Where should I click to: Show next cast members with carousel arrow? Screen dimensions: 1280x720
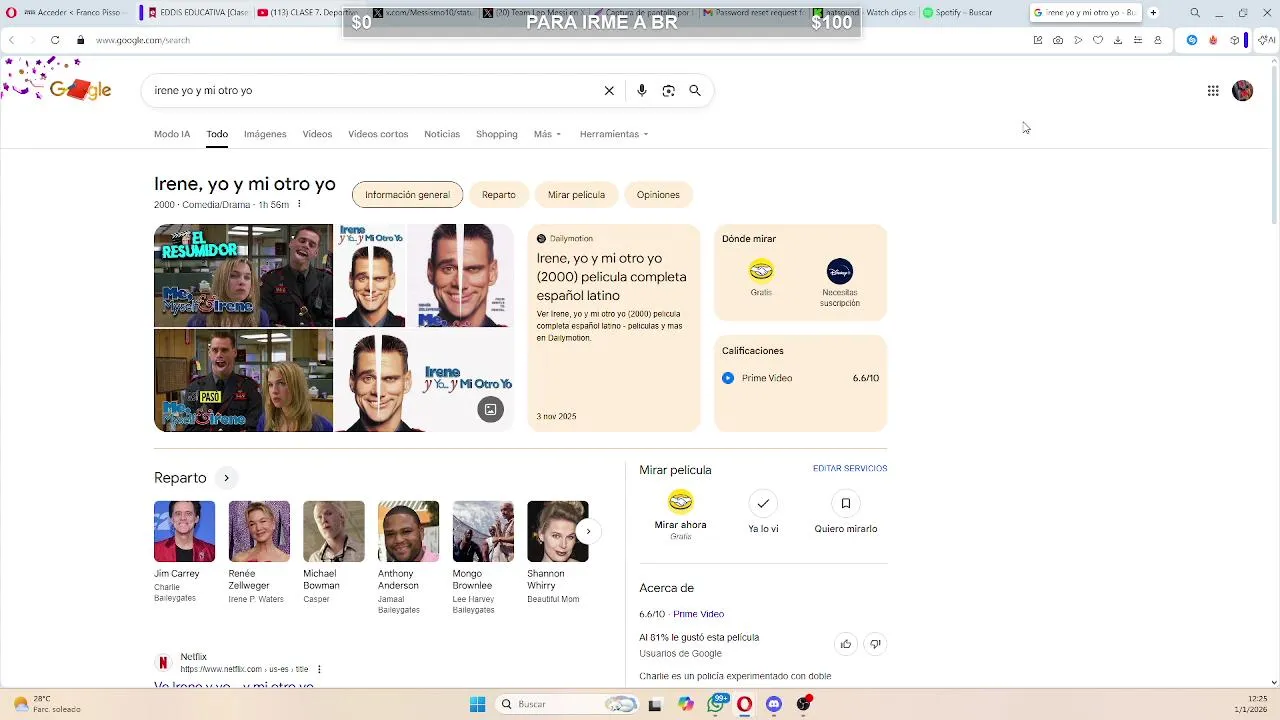(588, 531)
